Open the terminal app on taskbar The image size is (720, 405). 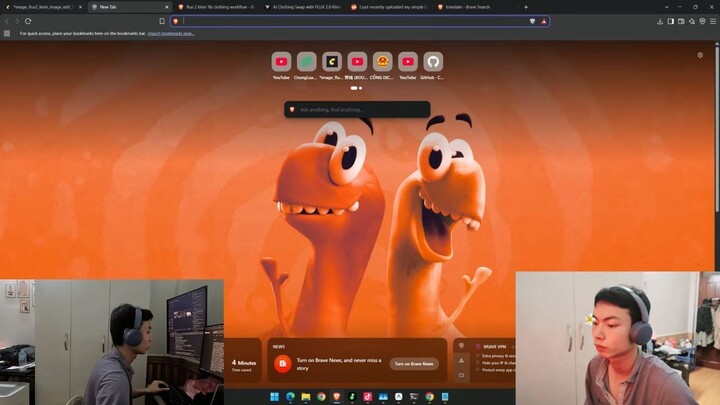point(414,397)
